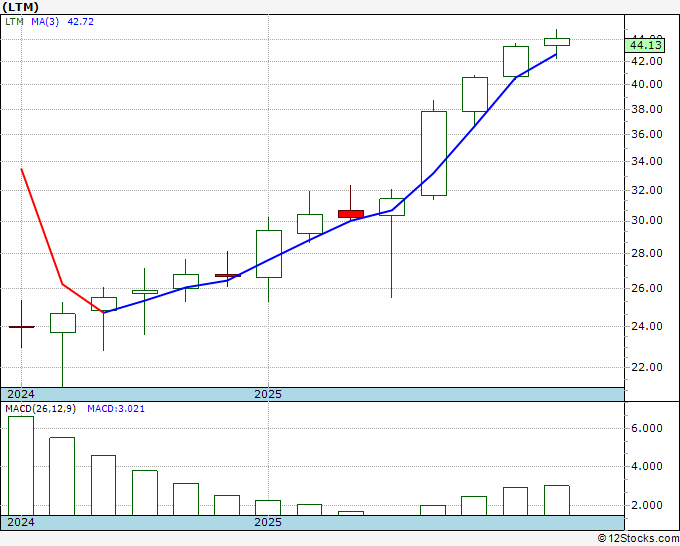Screen dimensions: 680x546
Task: Click the MACD:3.021 value label
Action: tap(116, 409)
